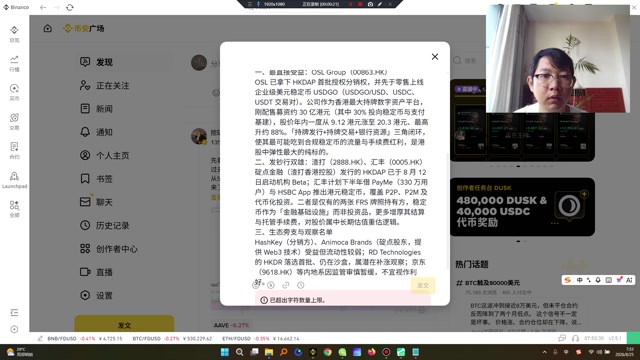Open the weather widget on taskbar
Image resolution: width=640 pixels, height=360 pixels.
[x=19, y=352]
